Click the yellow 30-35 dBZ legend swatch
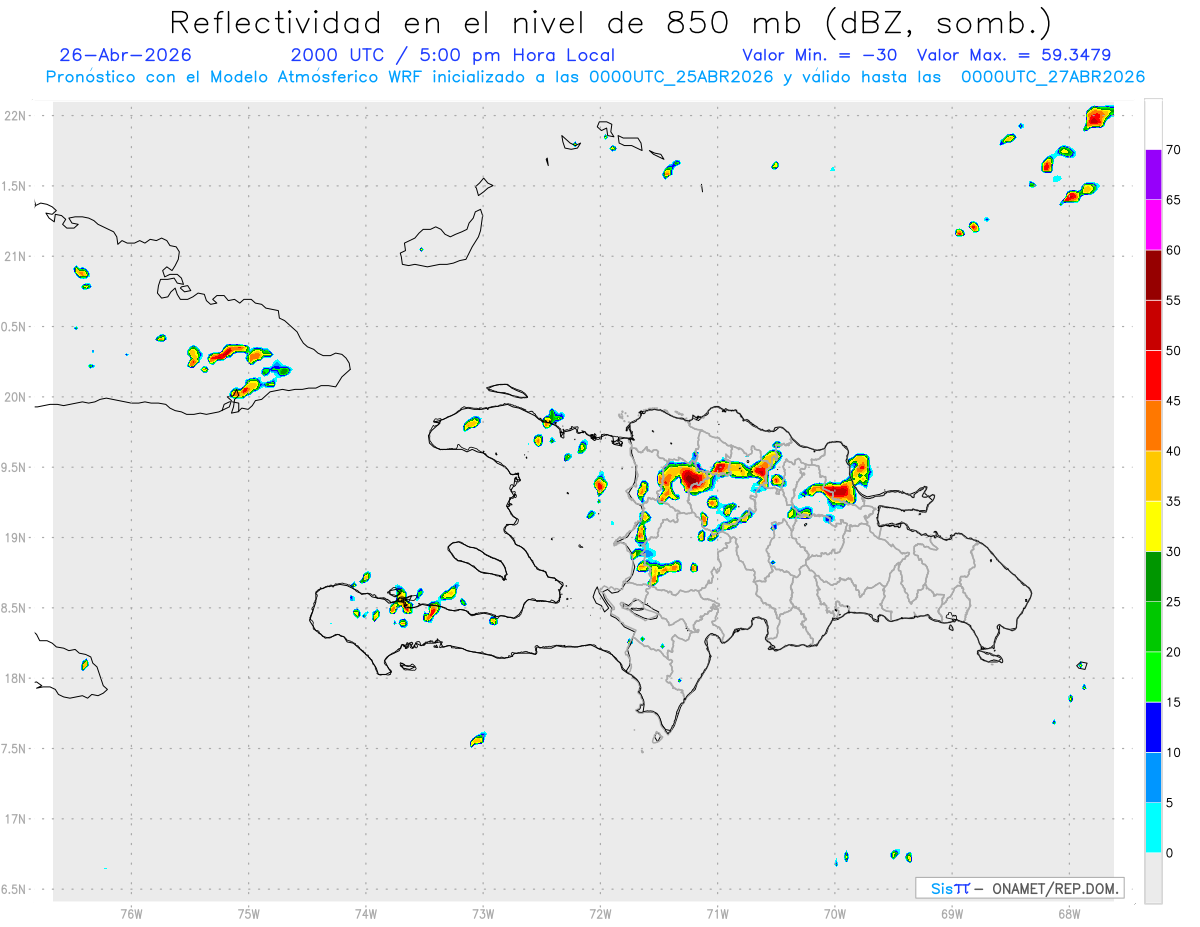The height and width of the screenshot is (927, 1200). coord(1153,526)
